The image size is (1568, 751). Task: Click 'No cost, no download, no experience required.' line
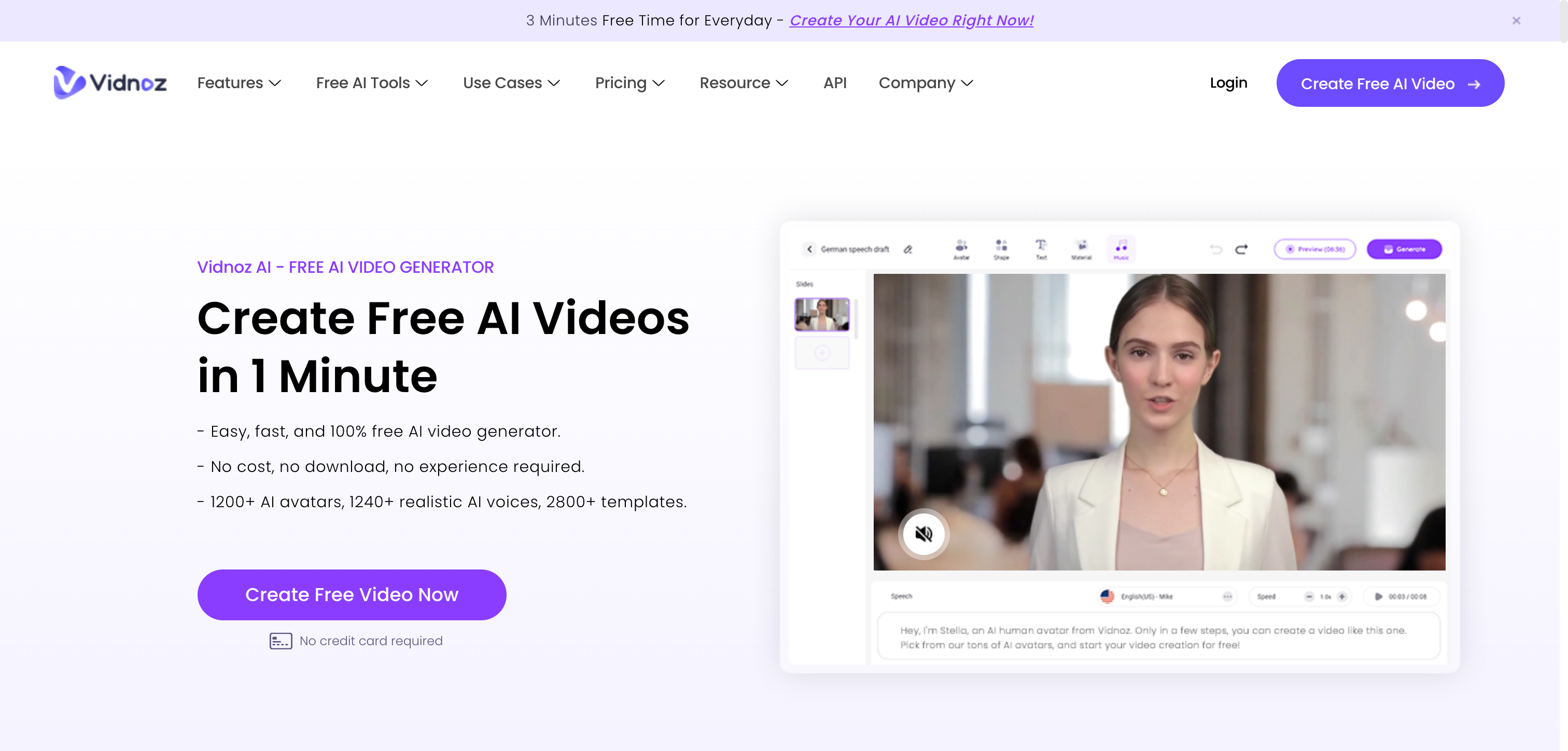391,467
